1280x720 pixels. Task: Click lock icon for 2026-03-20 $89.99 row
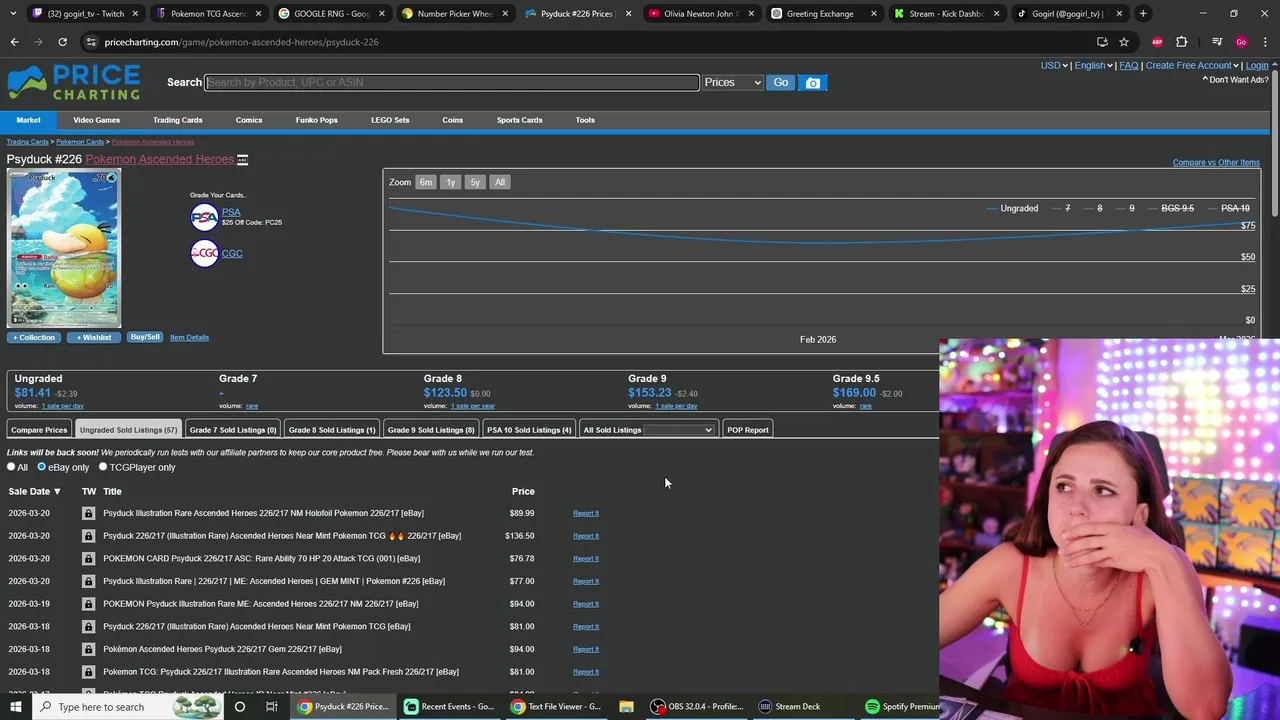point(88,513)
